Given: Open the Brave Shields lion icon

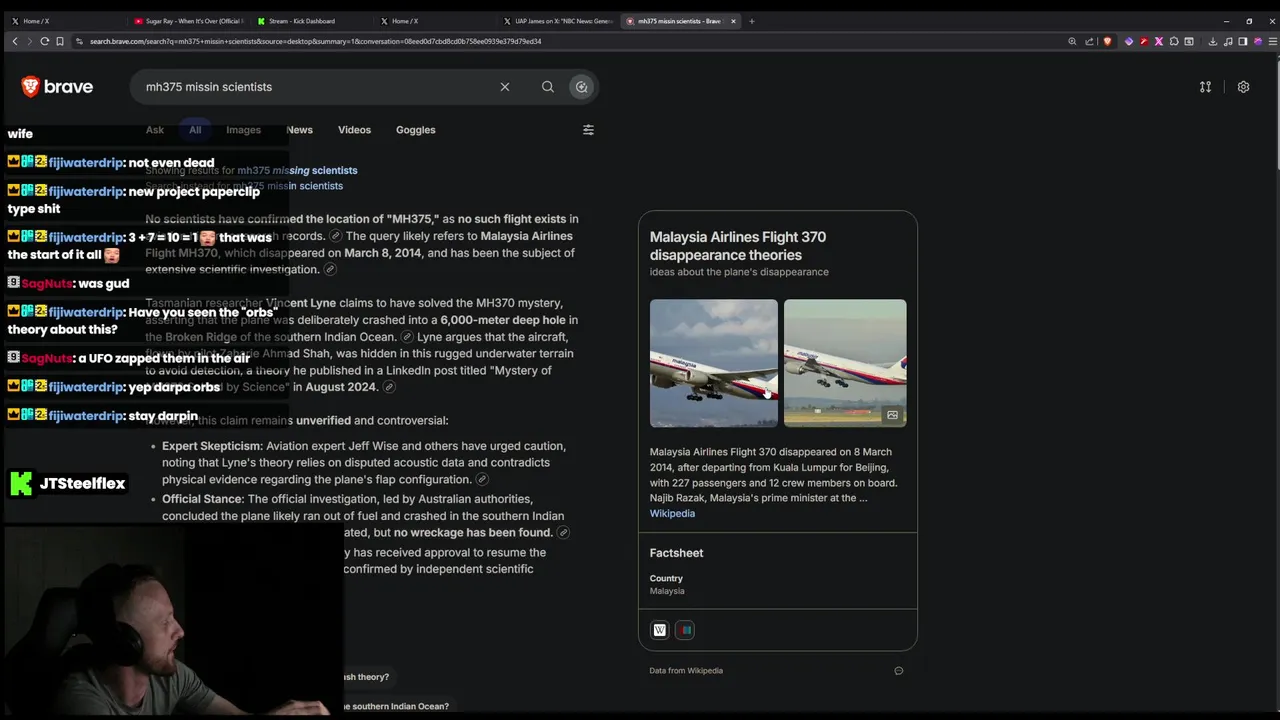Looking at the screenshot, I should 1107,41.
